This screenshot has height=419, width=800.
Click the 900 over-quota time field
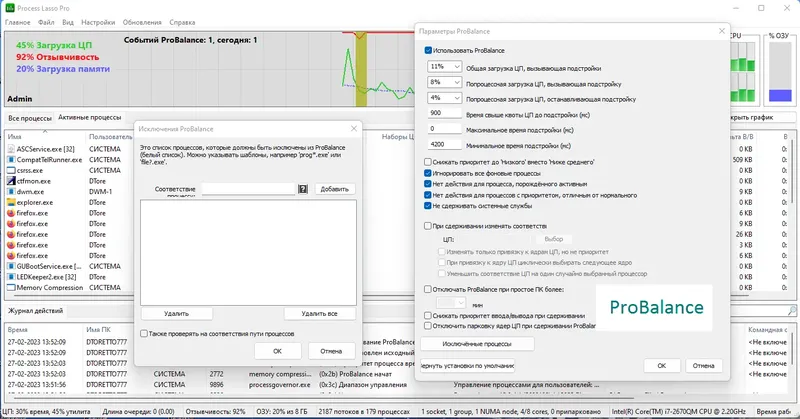[444, 113]
